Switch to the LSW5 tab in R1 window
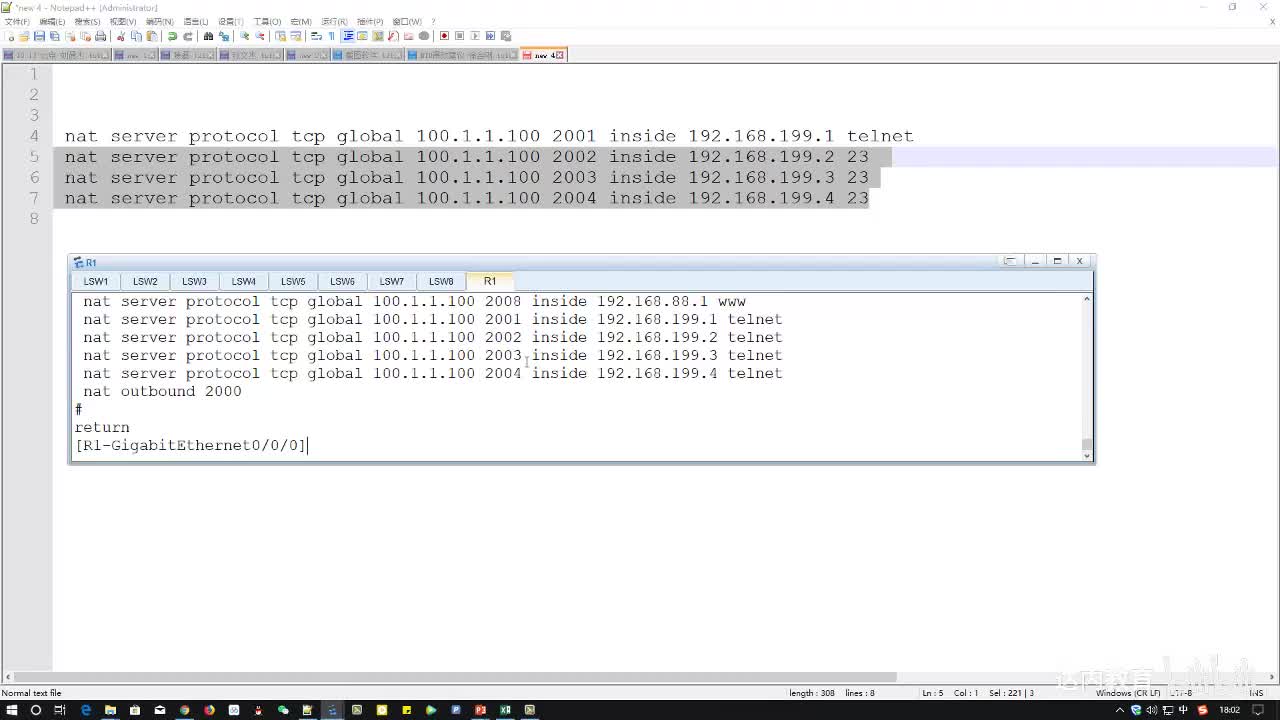This screenshot has width=1280, height=720. click(x=293, y=281)
